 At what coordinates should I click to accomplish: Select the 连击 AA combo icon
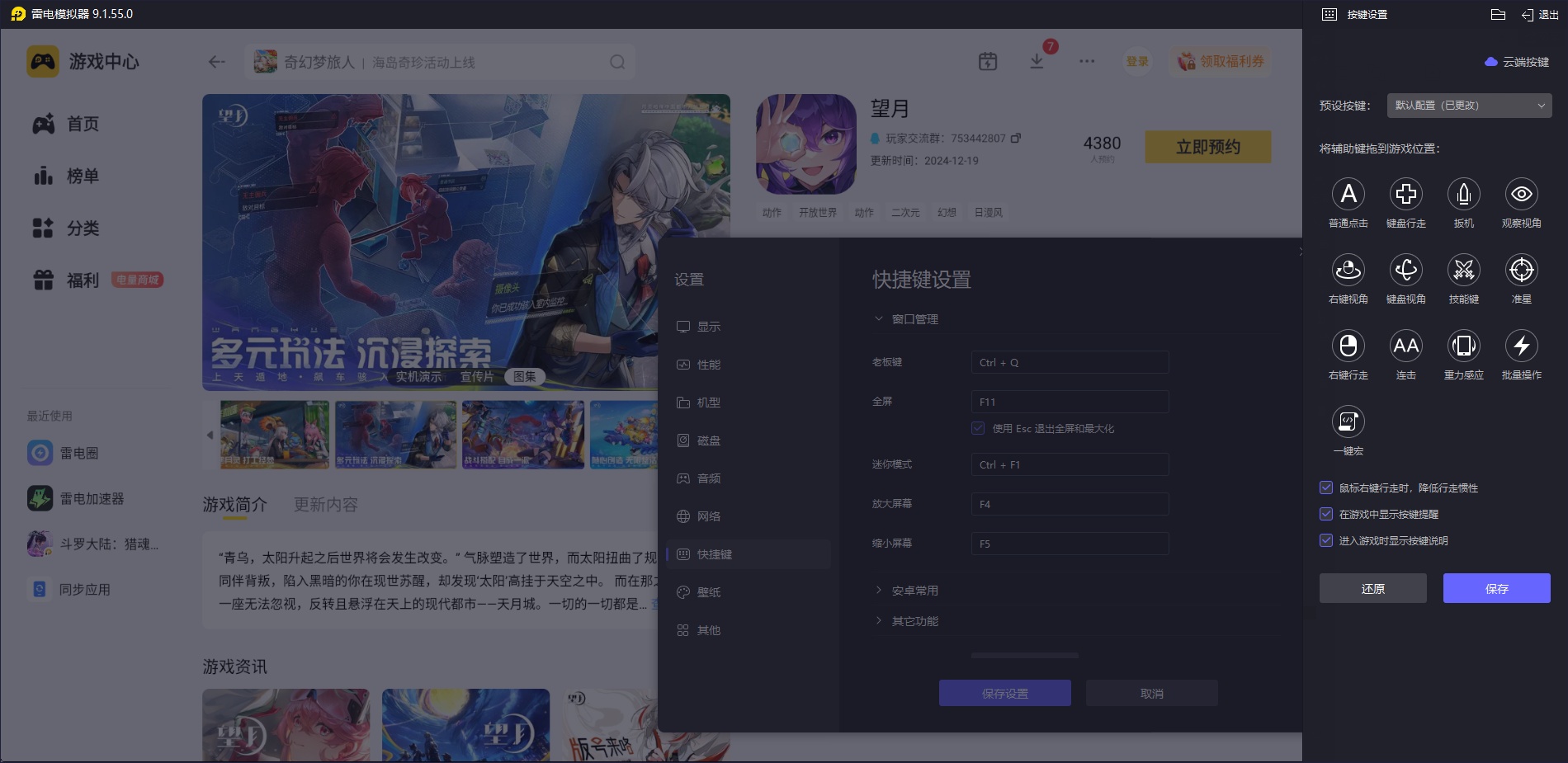1406,346
